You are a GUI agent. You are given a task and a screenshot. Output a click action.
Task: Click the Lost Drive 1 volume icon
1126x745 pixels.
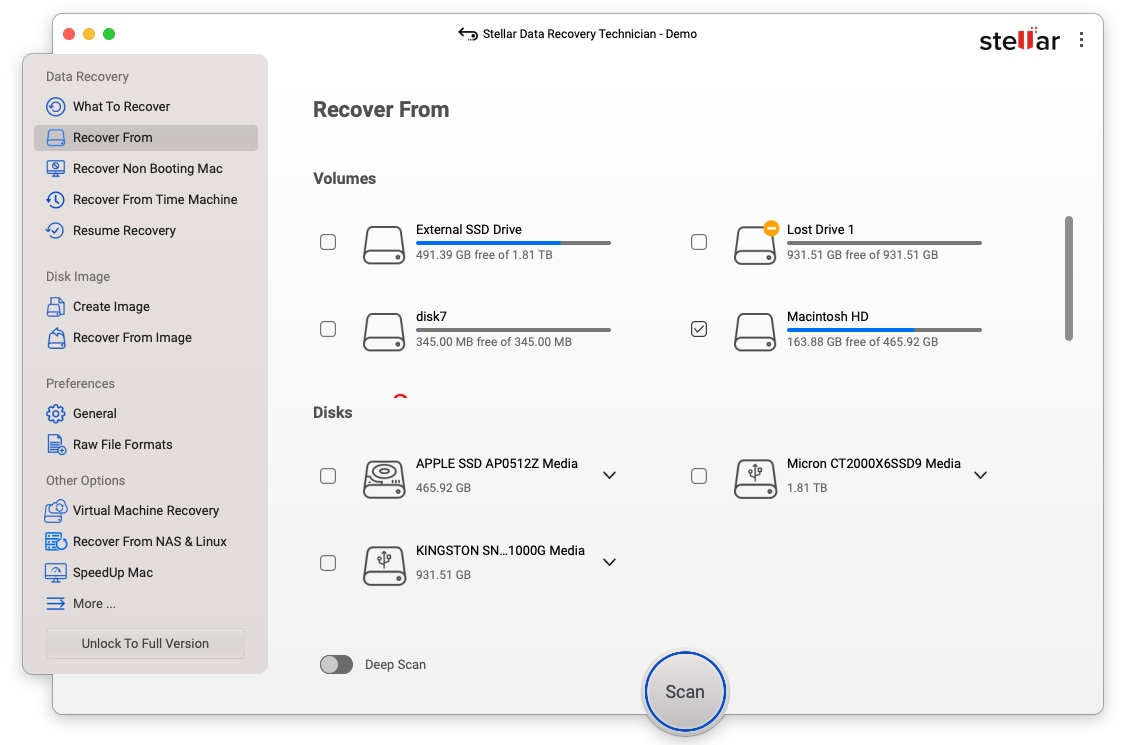755,245
